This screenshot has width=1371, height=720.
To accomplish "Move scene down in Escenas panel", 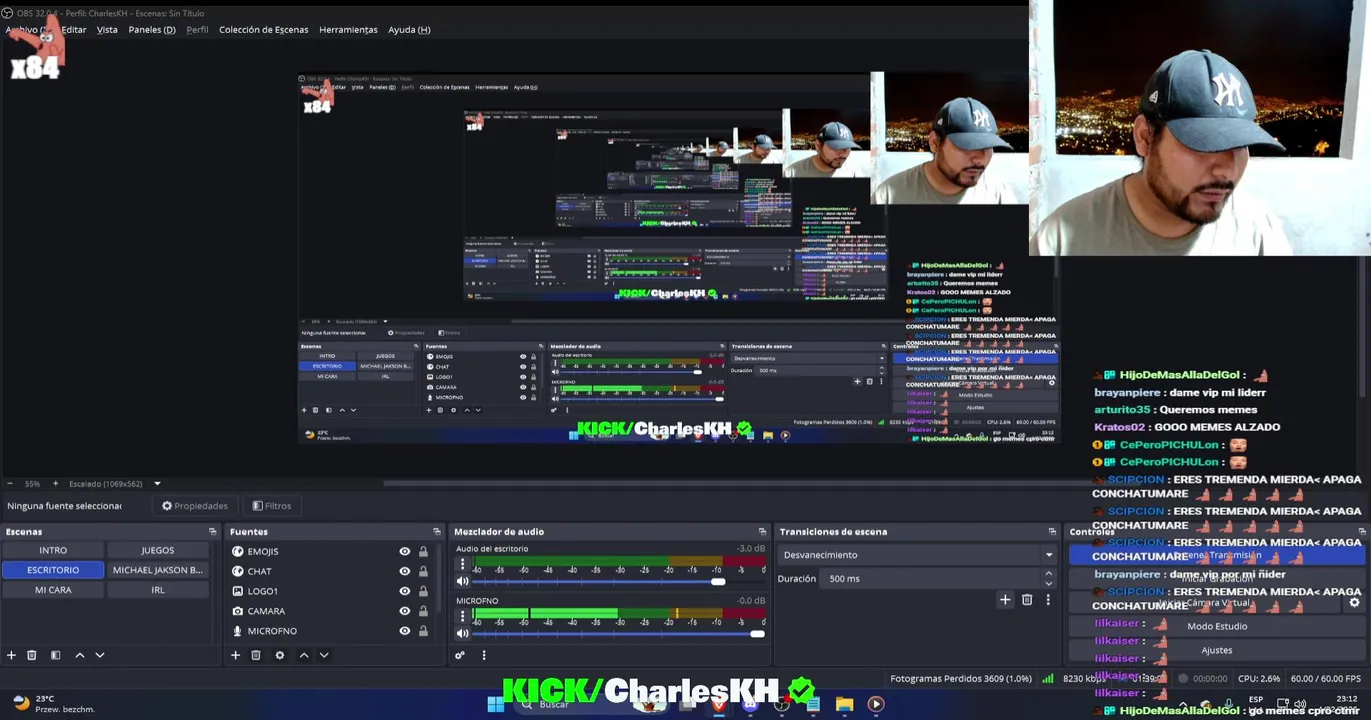I will point(100,655).
